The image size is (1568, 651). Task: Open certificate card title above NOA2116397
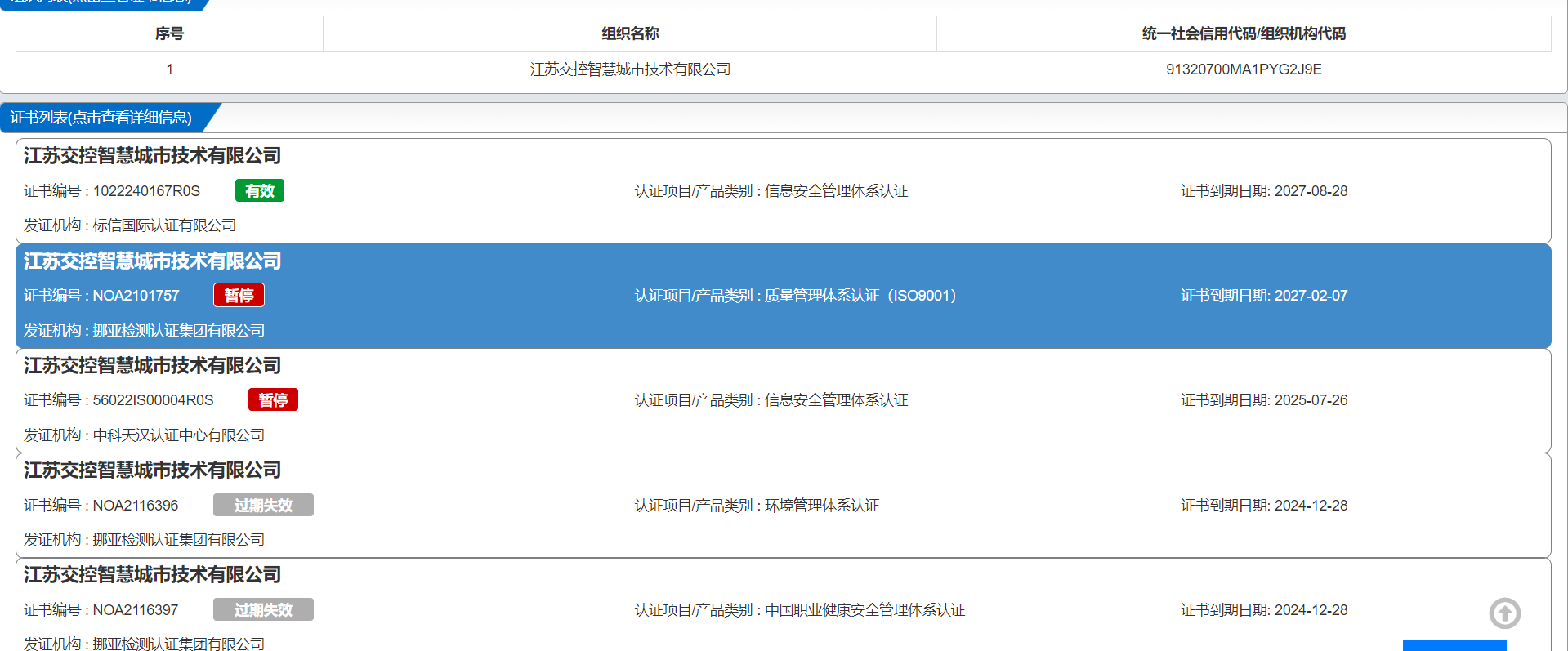(x=152, y=574)
